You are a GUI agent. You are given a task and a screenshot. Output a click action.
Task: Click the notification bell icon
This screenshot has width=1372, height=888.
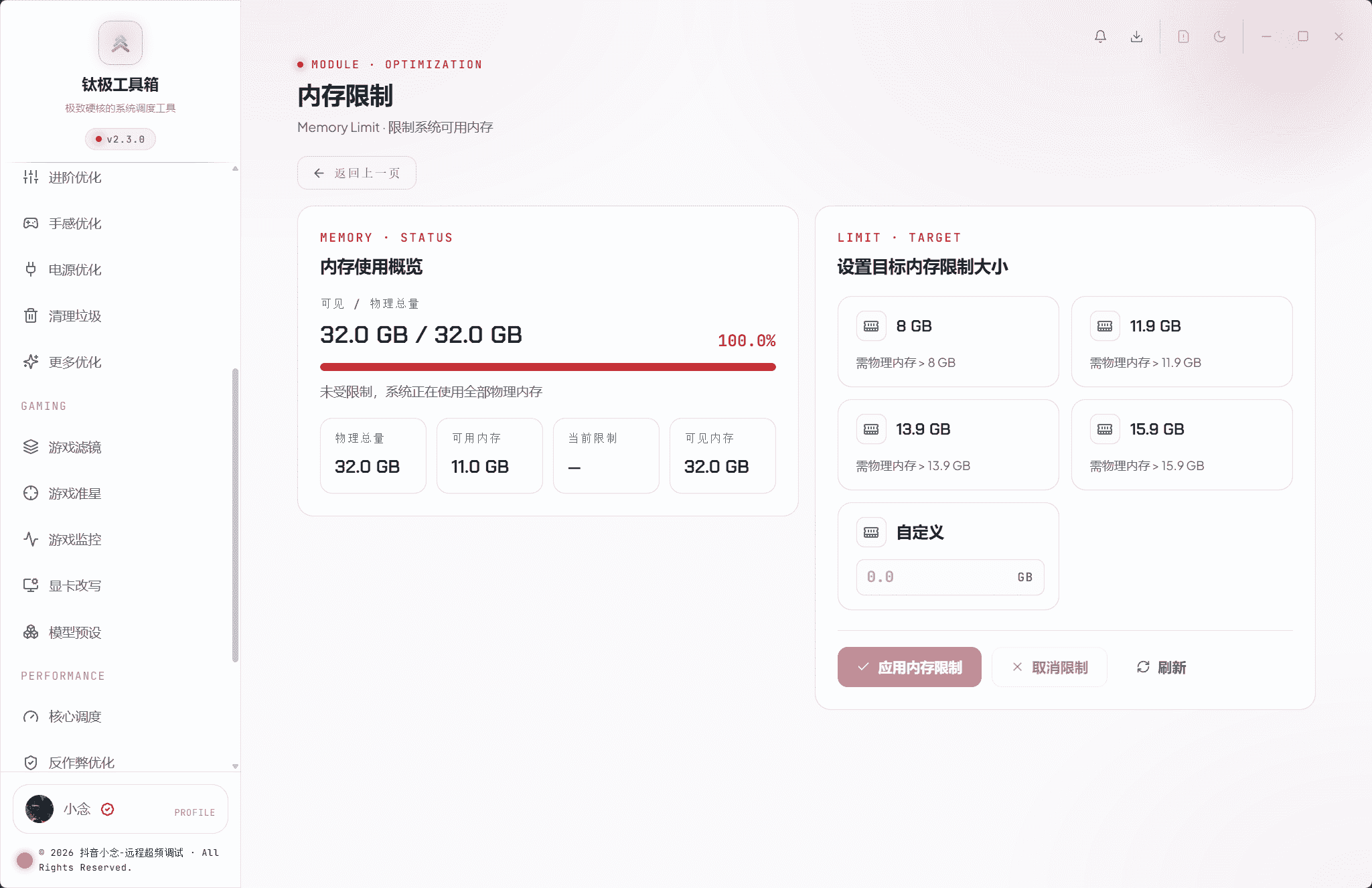1100,36
